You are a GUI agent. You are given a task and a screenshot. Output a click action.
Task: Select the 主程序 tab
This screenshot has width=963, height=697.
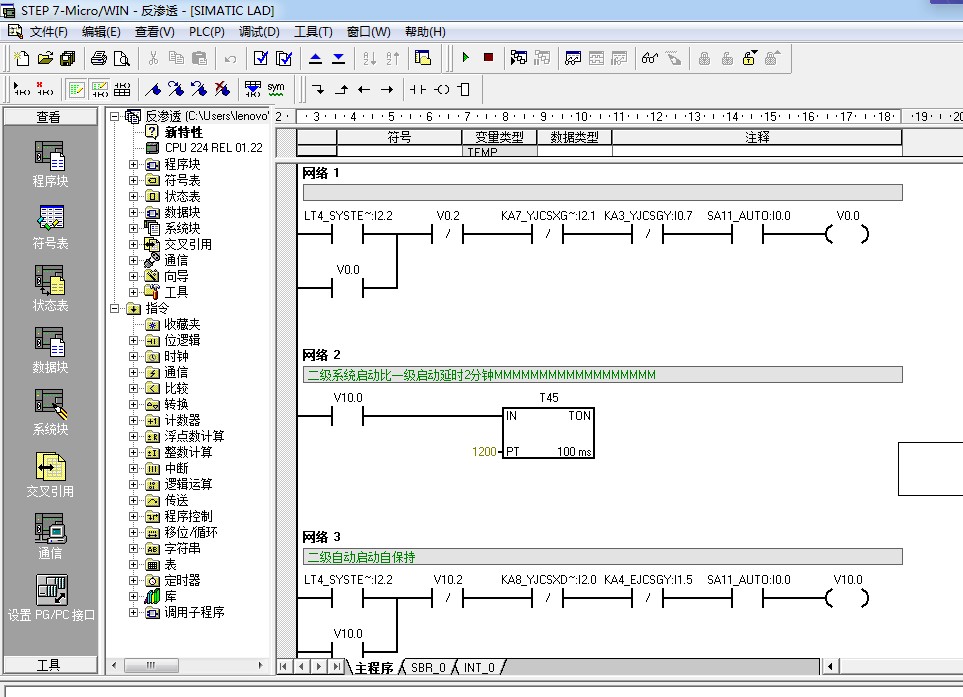click(x=374, y=668)
